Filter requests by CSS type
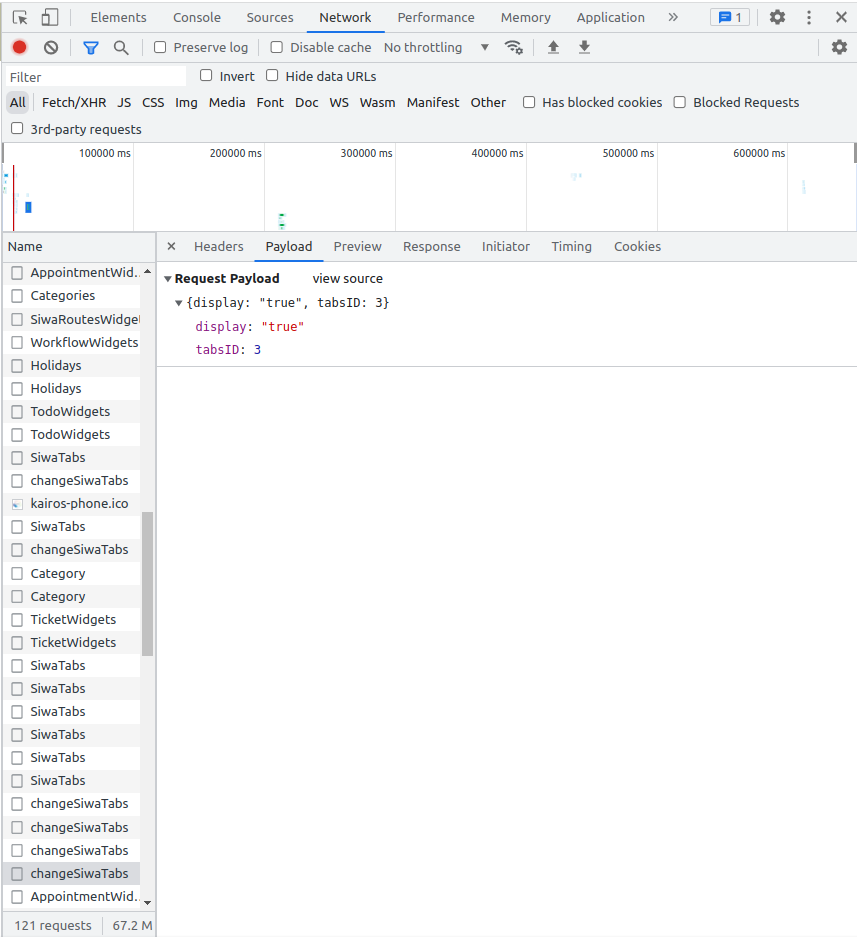Image resolution: width=857 pixels, height=937 pixels. pos(153,102)
